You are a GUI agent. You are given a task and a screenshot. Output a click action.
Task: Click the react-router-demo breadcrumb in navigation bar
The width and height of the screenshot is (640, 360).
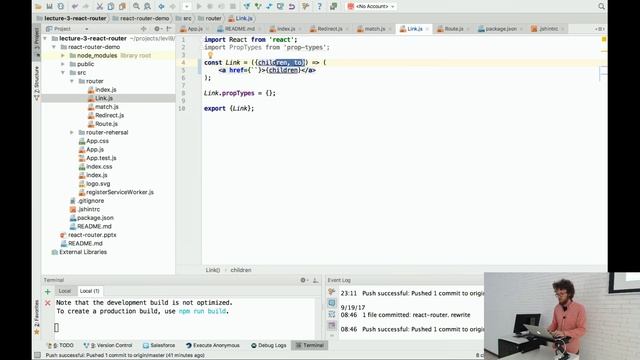(x=141, y=18)
